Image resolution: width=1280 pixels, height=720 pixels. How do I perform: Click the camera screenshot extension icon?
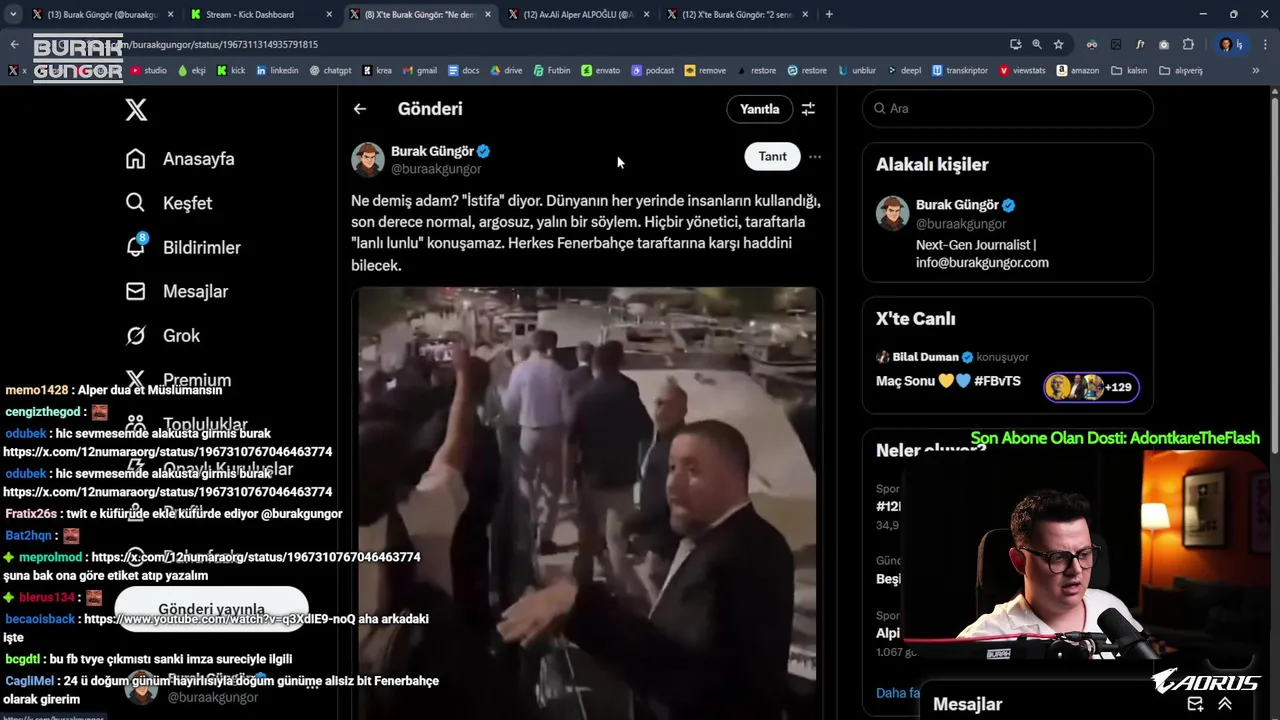pyautogui.click(x=1164, y=44)
